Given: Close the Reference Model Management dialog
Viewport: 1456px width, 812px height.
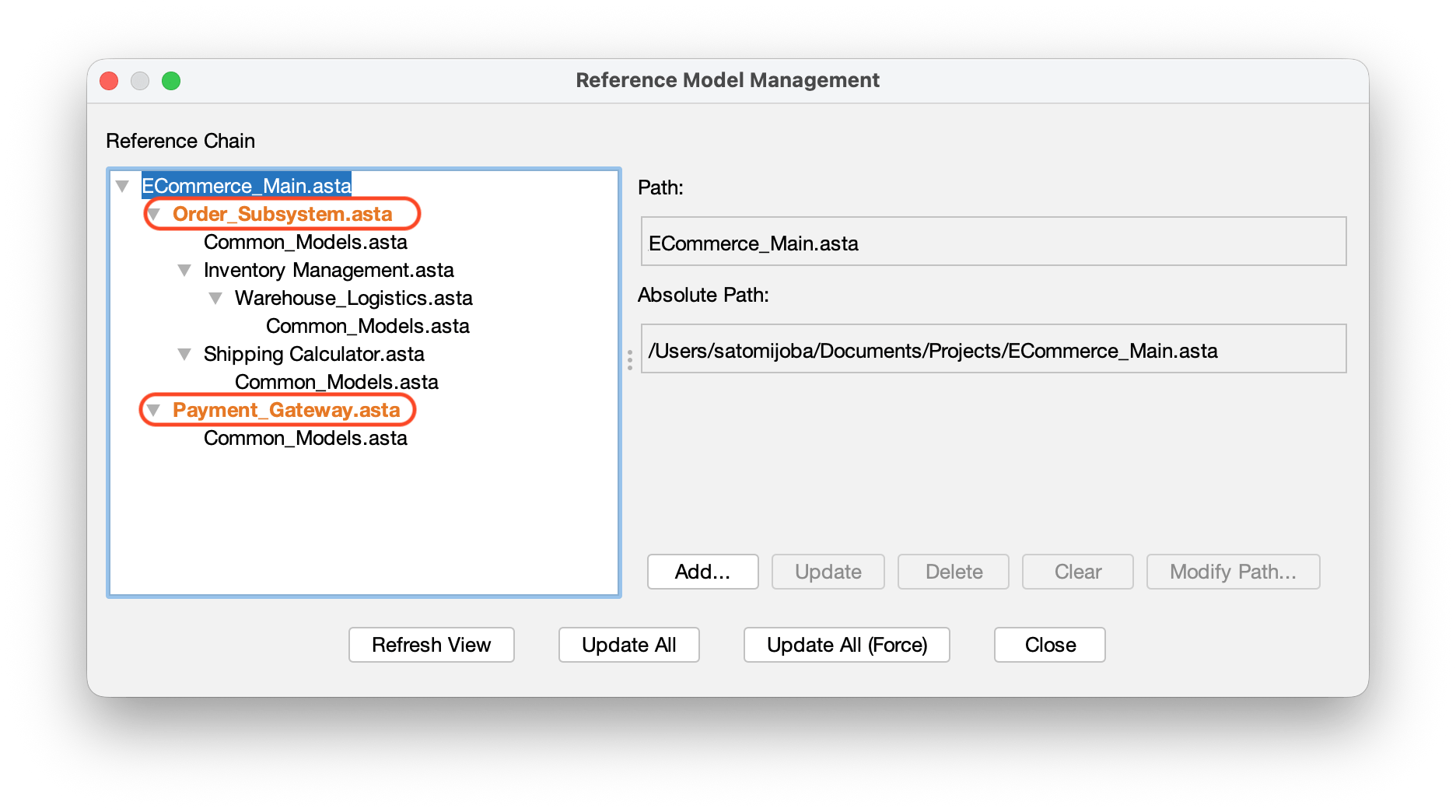Looking at the screenshot, I should (1050, 645).
